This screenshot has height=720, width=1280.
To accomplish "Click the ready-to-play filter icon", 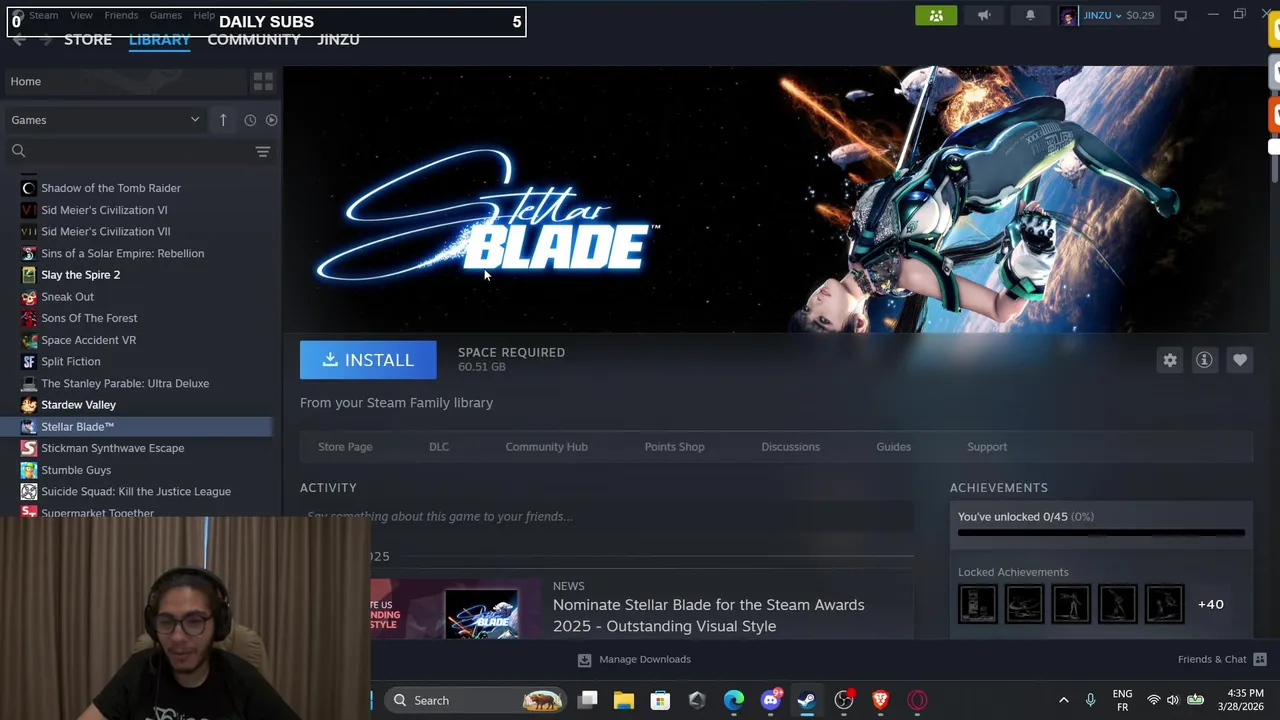I will 271,120.
